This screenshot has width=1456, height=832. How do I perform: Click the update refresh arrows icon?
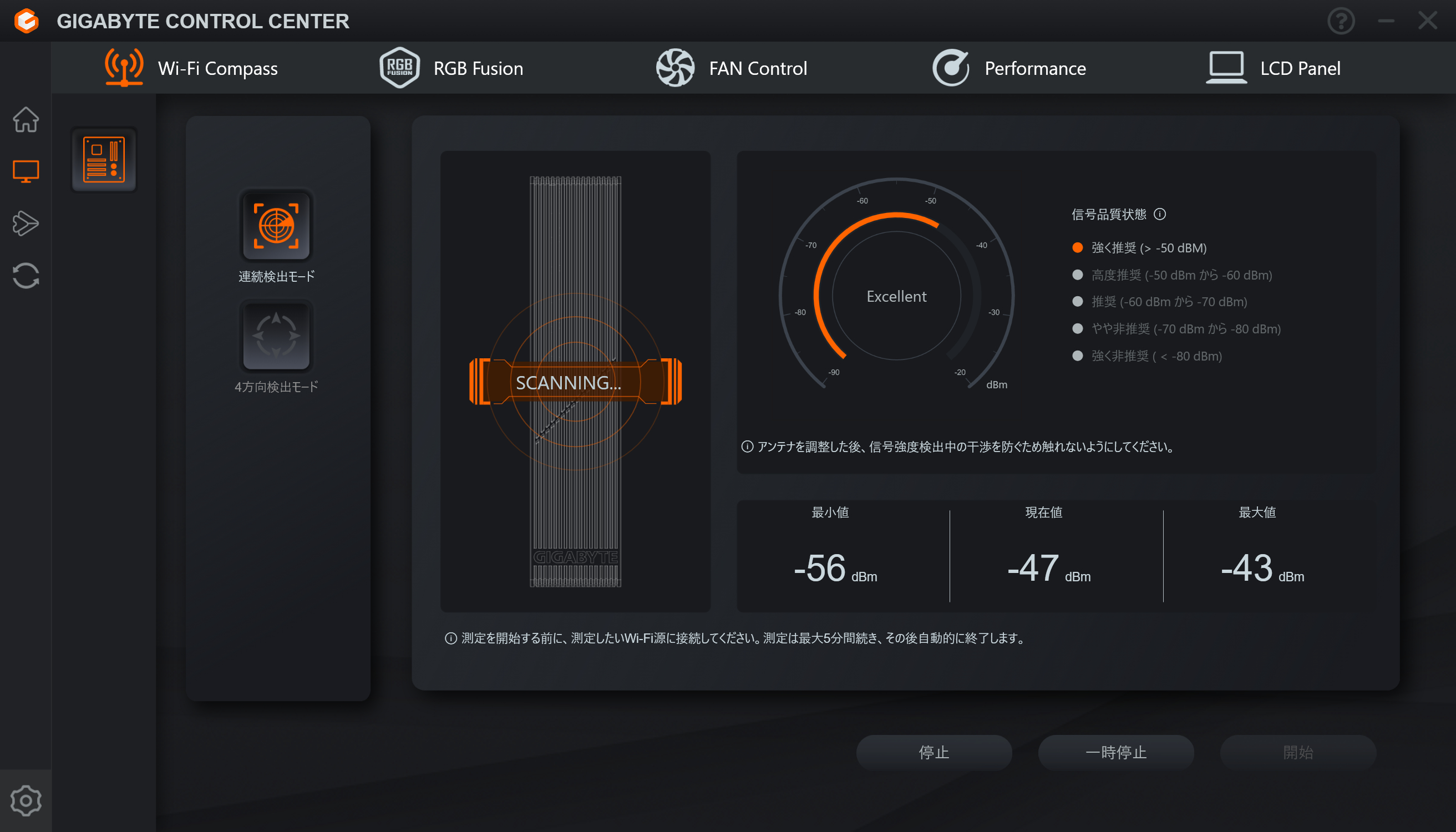pos(26,276)
